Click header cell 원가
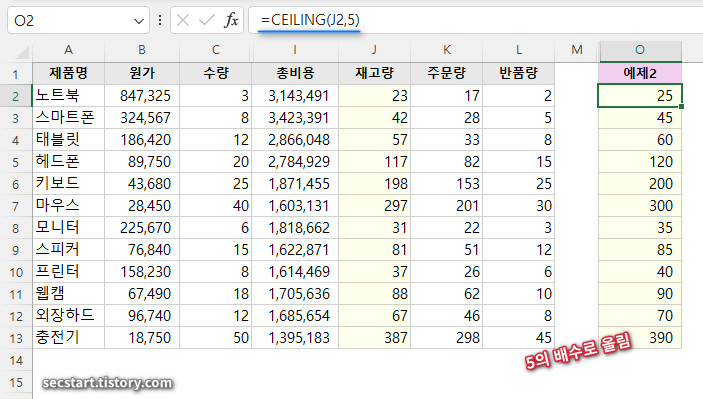 pyautogui.click(x=142, y=74)
